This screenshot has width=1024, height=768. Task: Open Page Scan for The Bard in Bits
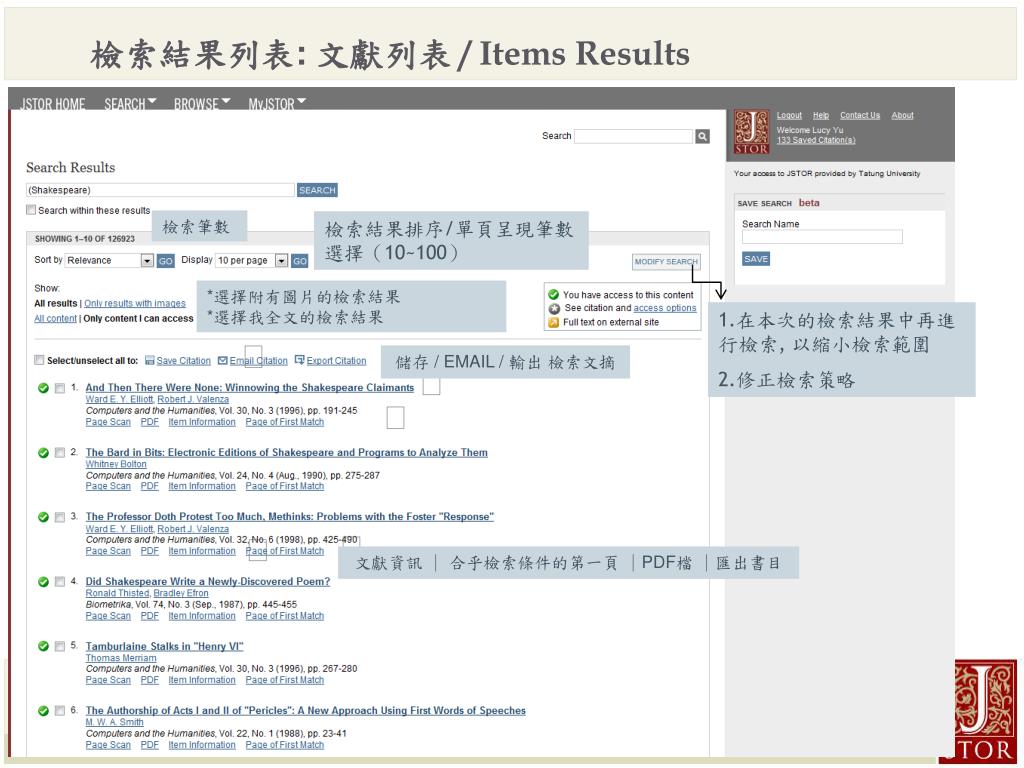[108, 486]
